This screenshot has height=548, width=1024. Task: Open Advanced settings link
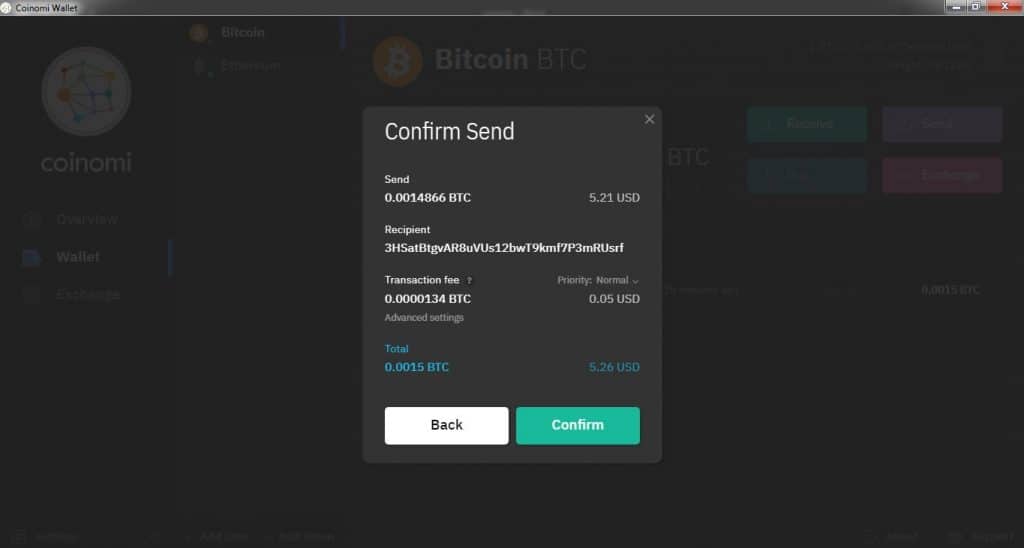pyautogui.click(x=424, y=317)
